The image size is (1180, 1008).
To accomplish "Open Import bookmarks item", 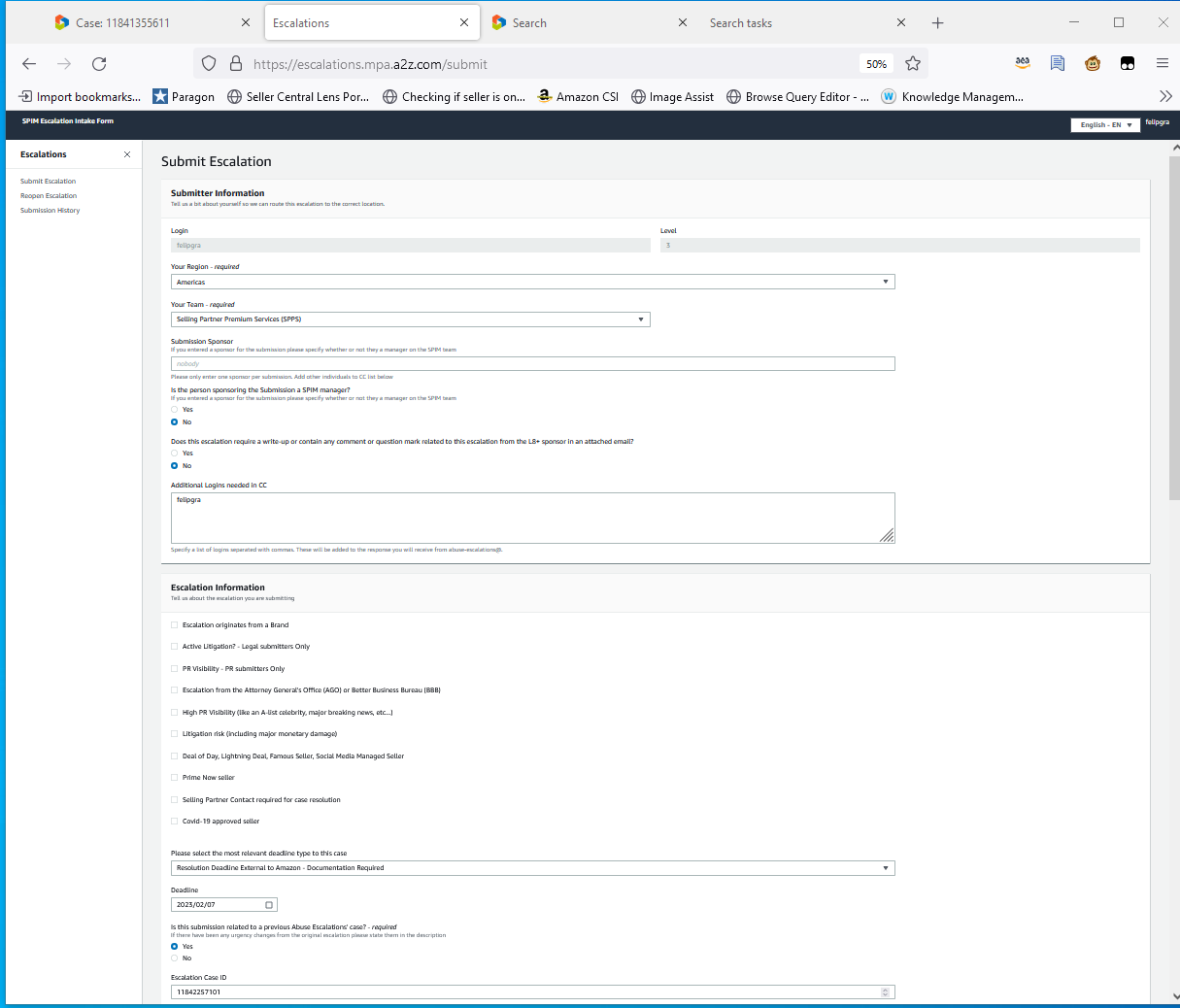I will tap(80, 96).
